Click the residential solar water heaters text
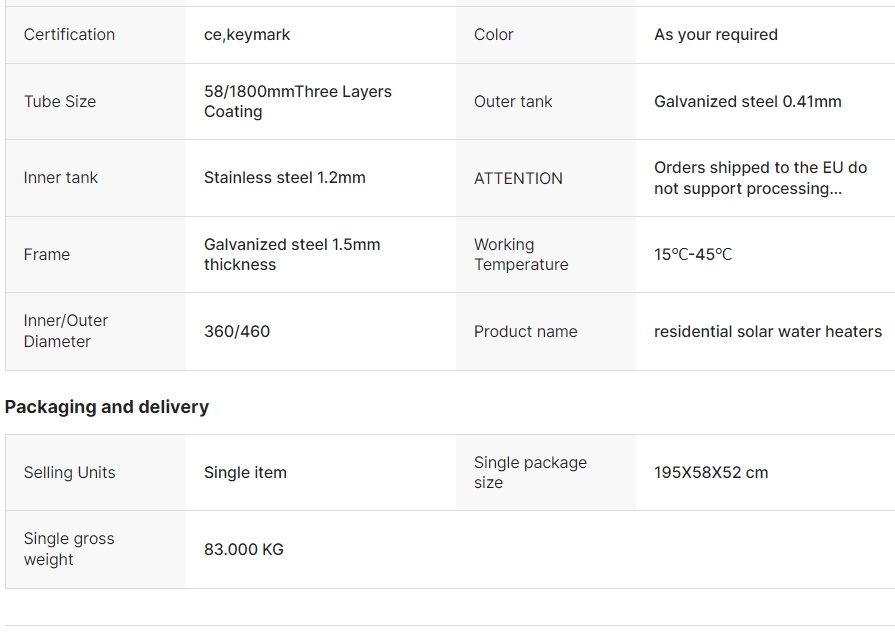Viewport: 895px width, 635px height. [x=767, y=332]
